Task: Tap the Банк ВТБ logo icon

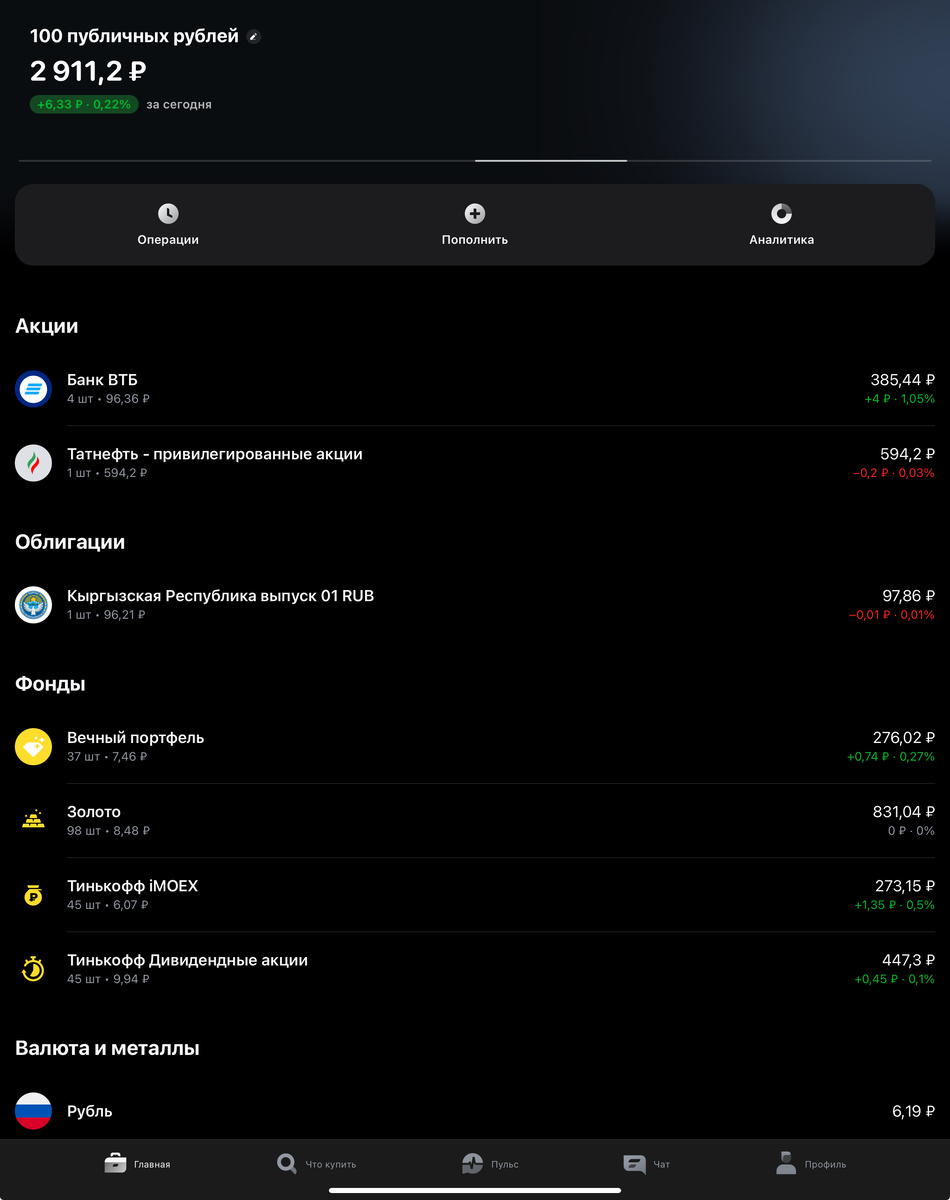Action: (33, 389)
